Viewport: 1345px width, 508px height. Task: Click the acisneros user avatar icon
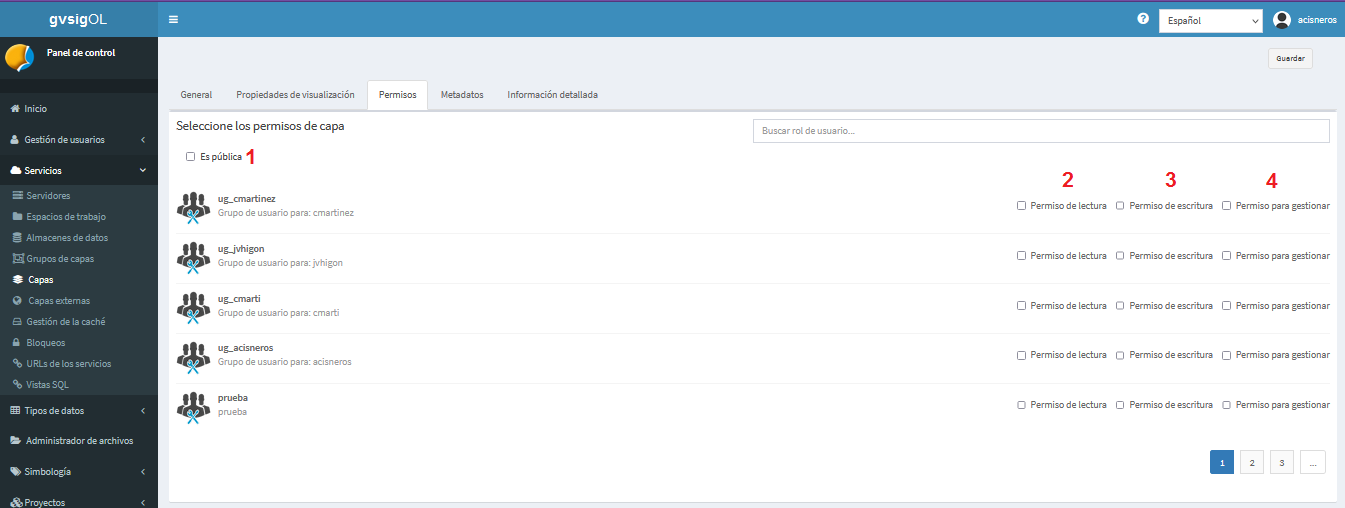1282,20
